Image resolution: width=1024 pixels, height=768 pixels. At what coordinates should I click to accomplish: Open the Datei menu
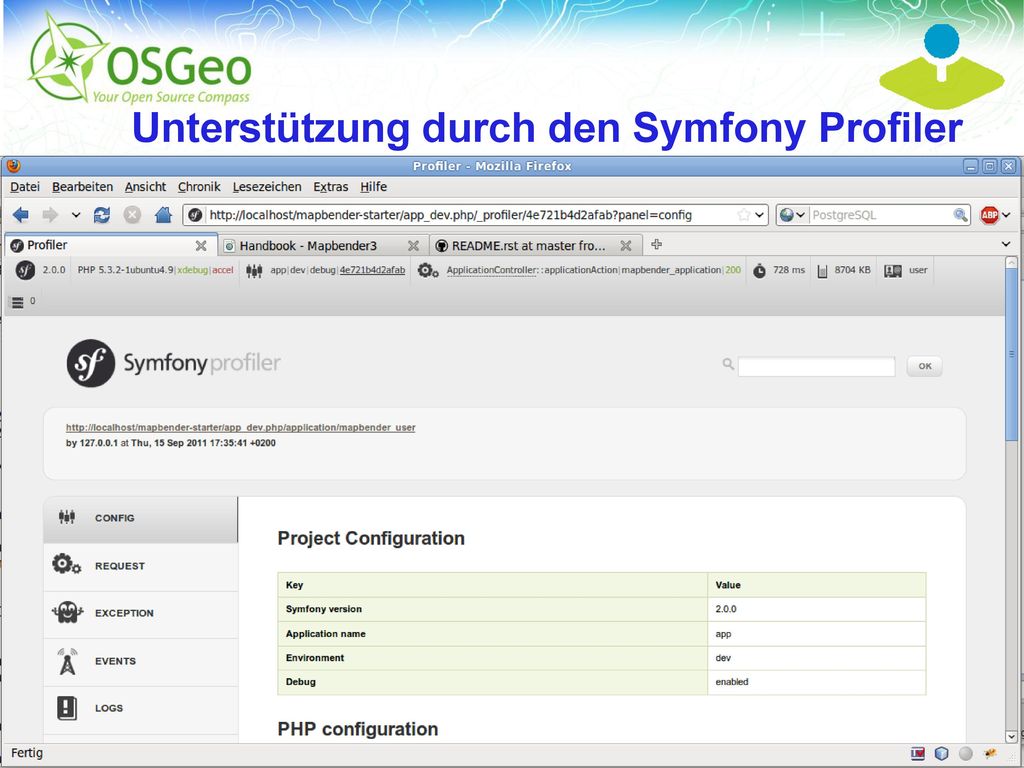[x=25, y=187]
